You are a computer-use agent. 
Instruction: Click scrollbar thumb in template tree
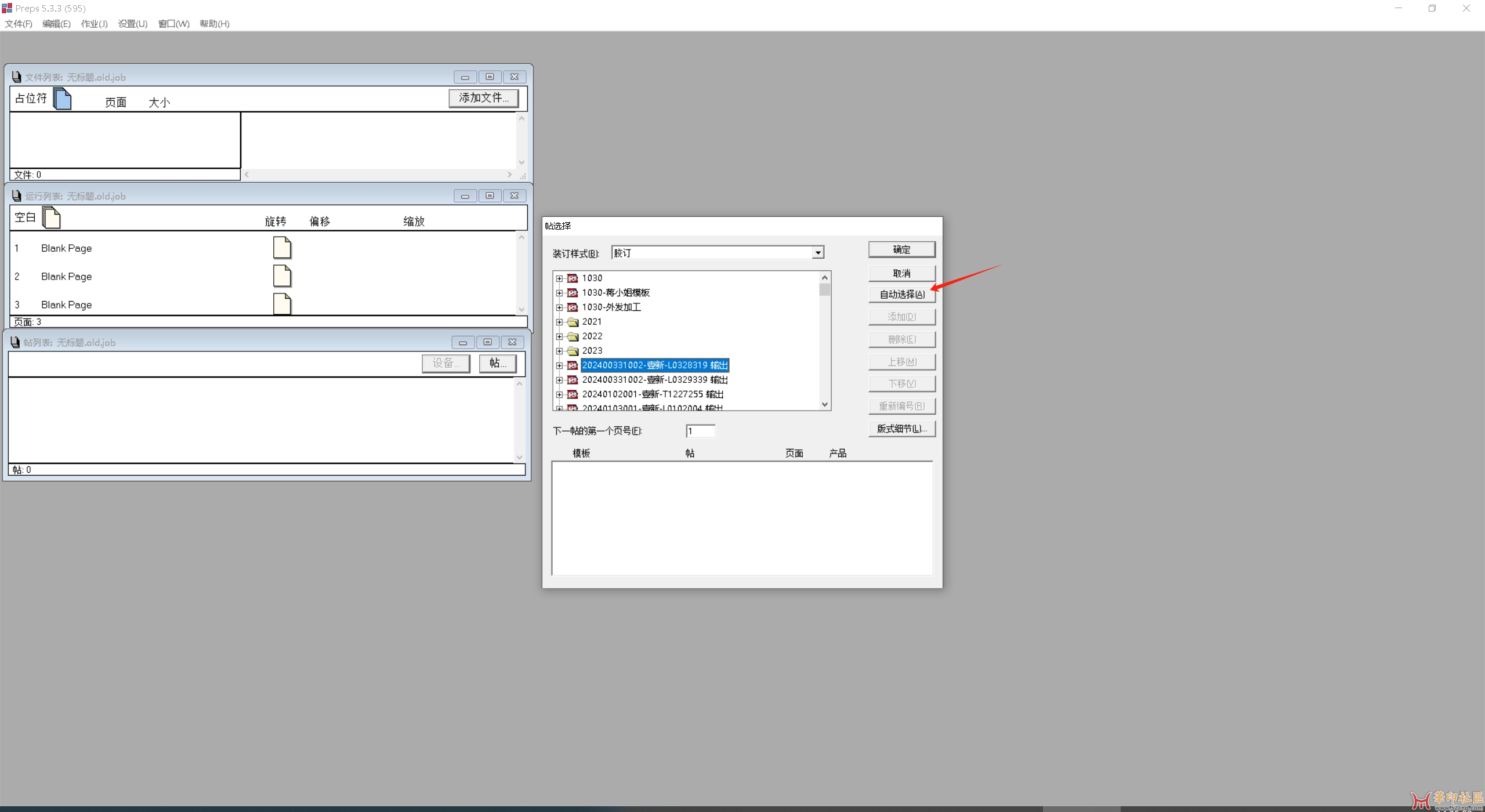coord(825,289)
